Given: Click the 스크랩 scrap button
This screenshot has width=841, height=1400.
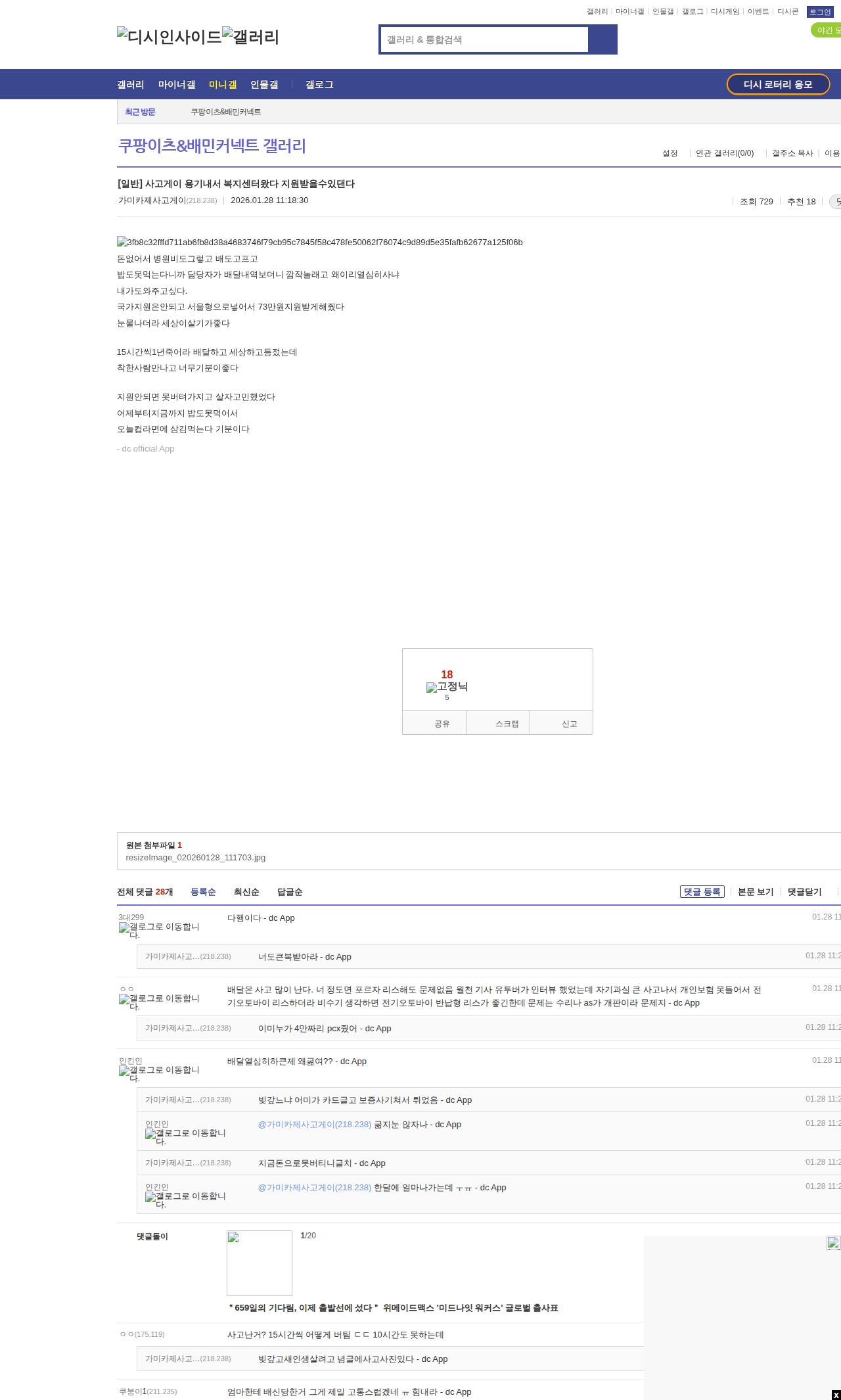Looking at the screenshot, I should click(x=498, y=723).
